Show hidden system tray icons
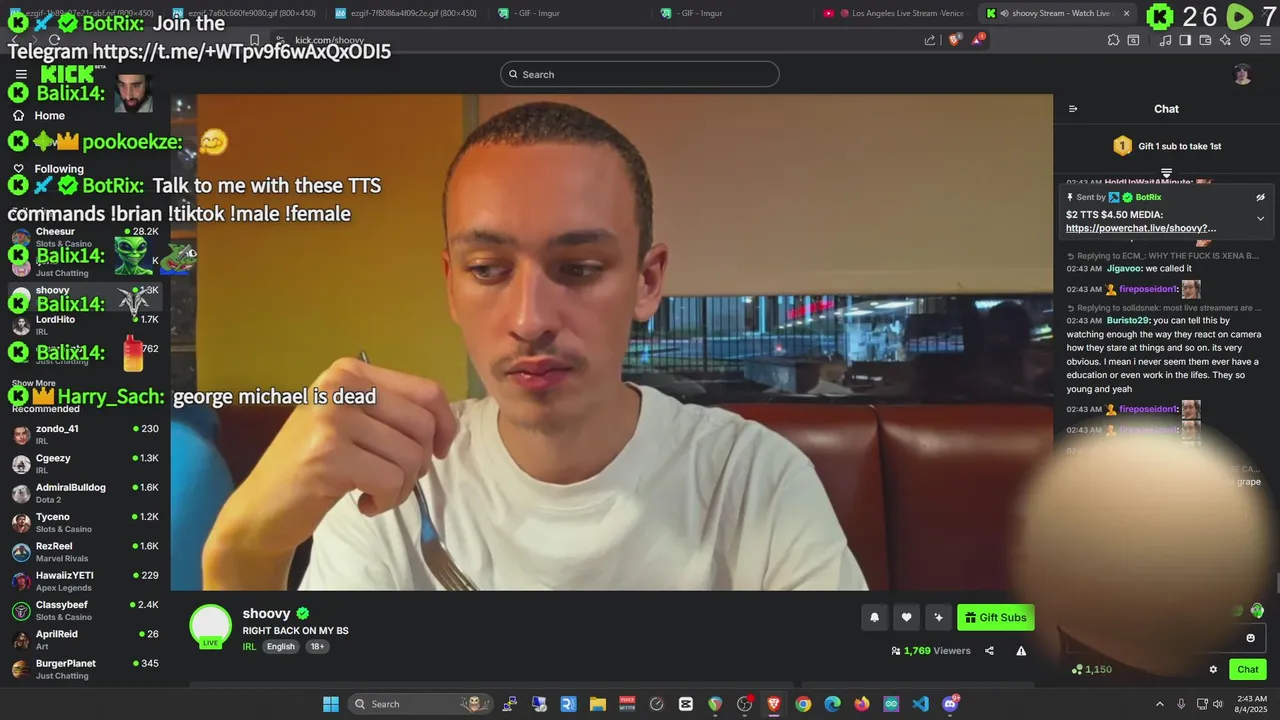The width and height of the screenshot is (1280, 720). 1160,704
